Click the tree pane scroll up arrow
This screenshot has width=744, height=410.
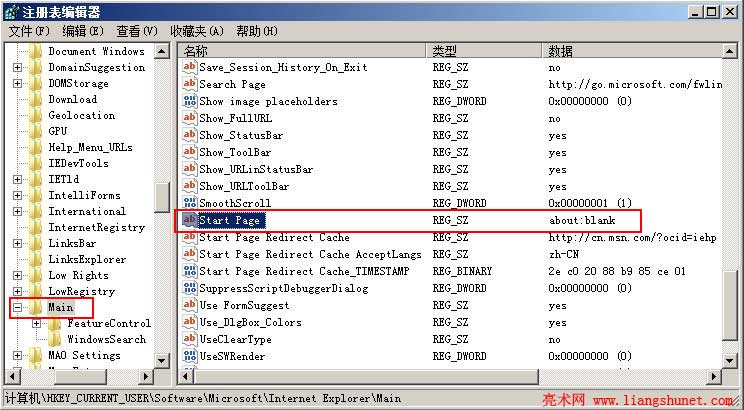pyautogui.click(x=162, y=51)
